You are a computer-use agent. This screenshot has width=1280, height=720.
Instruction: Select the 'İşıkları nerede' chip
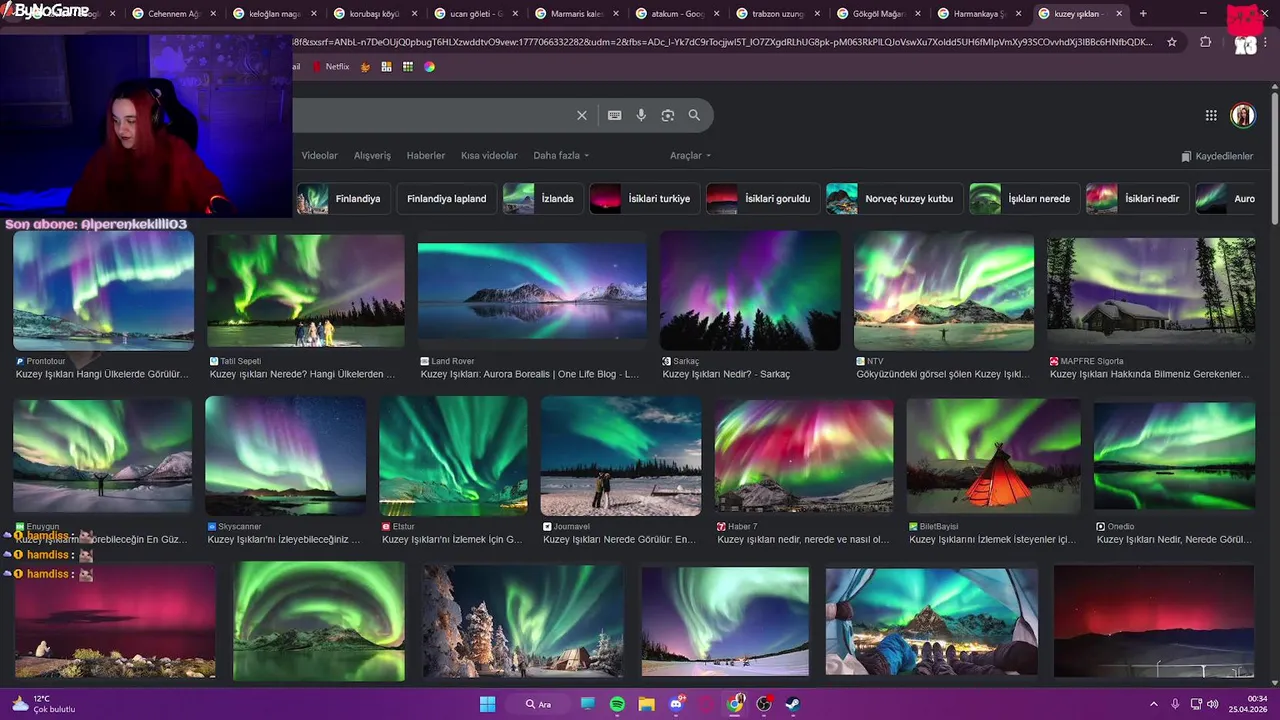pyautogui.click(x=1024, y=198)
